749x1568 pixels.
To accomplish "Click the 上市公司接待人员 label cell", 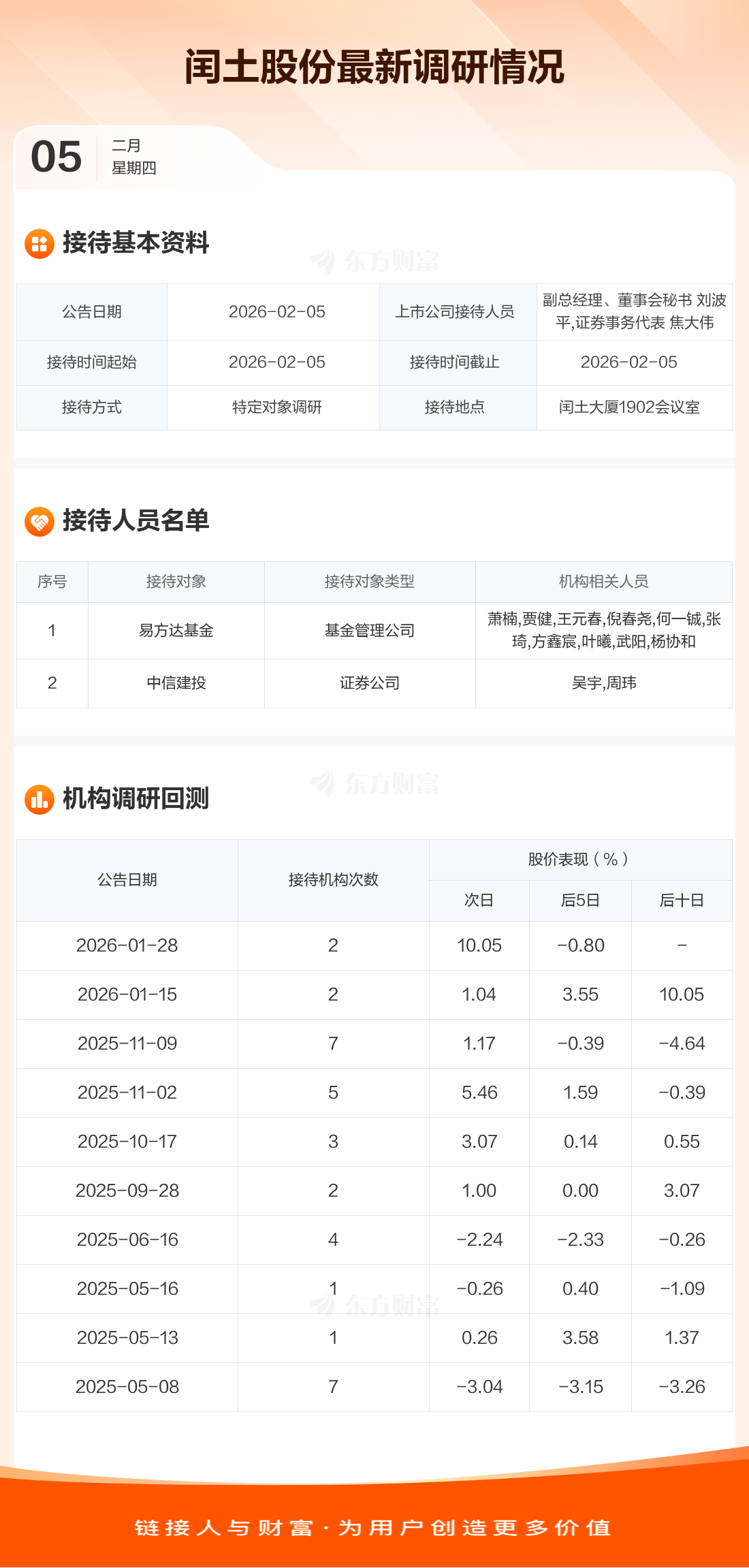I will pos(458,312).
